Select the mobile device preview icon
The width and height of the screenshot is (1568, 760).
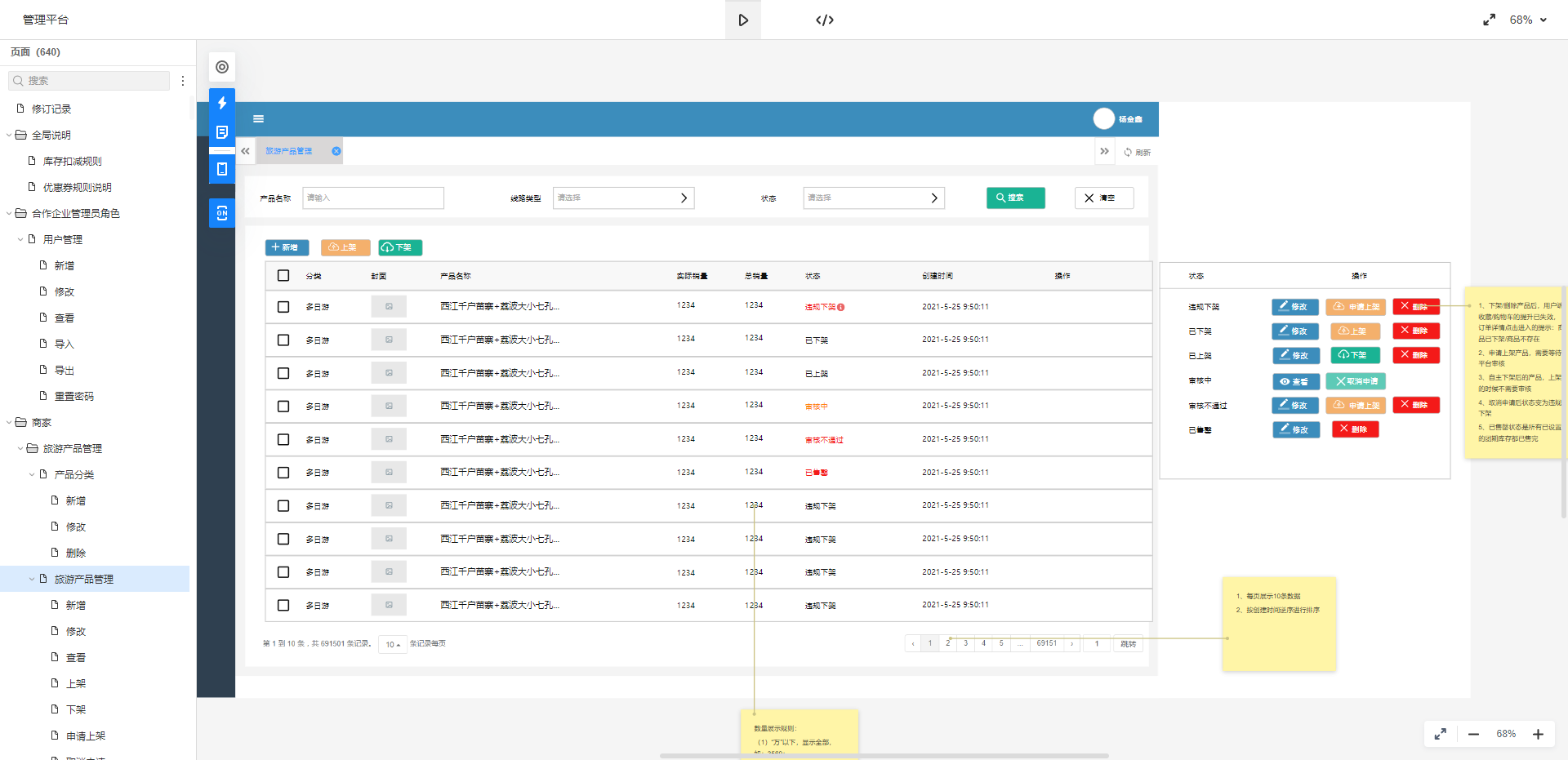pyautogui.click(x=222, y=169)
